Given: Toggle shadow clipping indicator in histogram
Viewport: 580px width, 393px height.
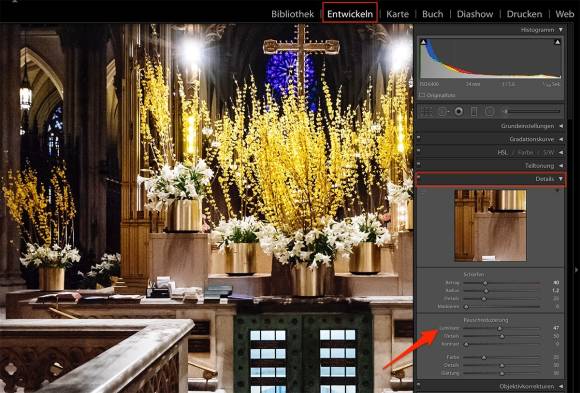Looking at the screenshot, I should (x=424, y=42).
